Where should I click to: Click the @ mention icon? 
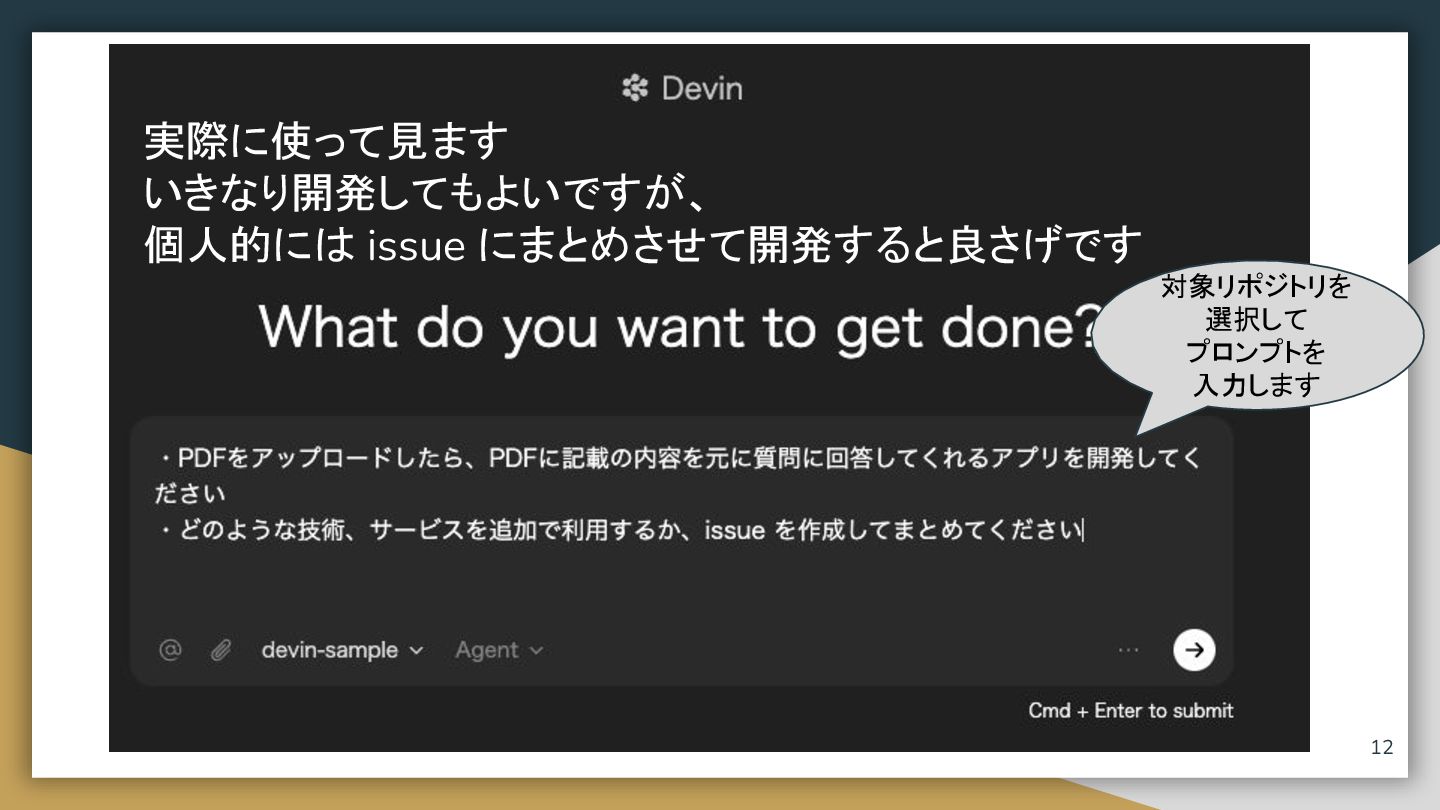(170, 650)
